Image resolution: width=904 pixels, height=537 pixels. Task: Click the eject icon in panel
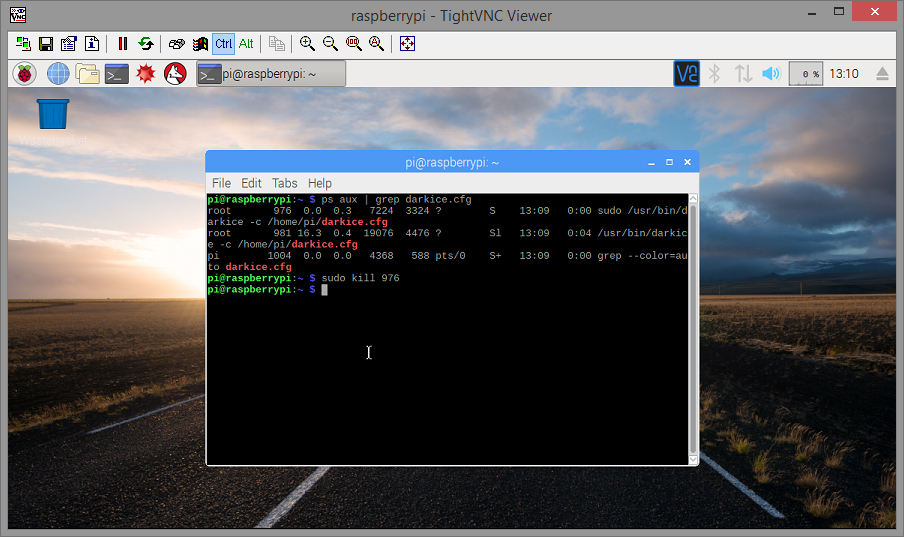pos(882,74)
